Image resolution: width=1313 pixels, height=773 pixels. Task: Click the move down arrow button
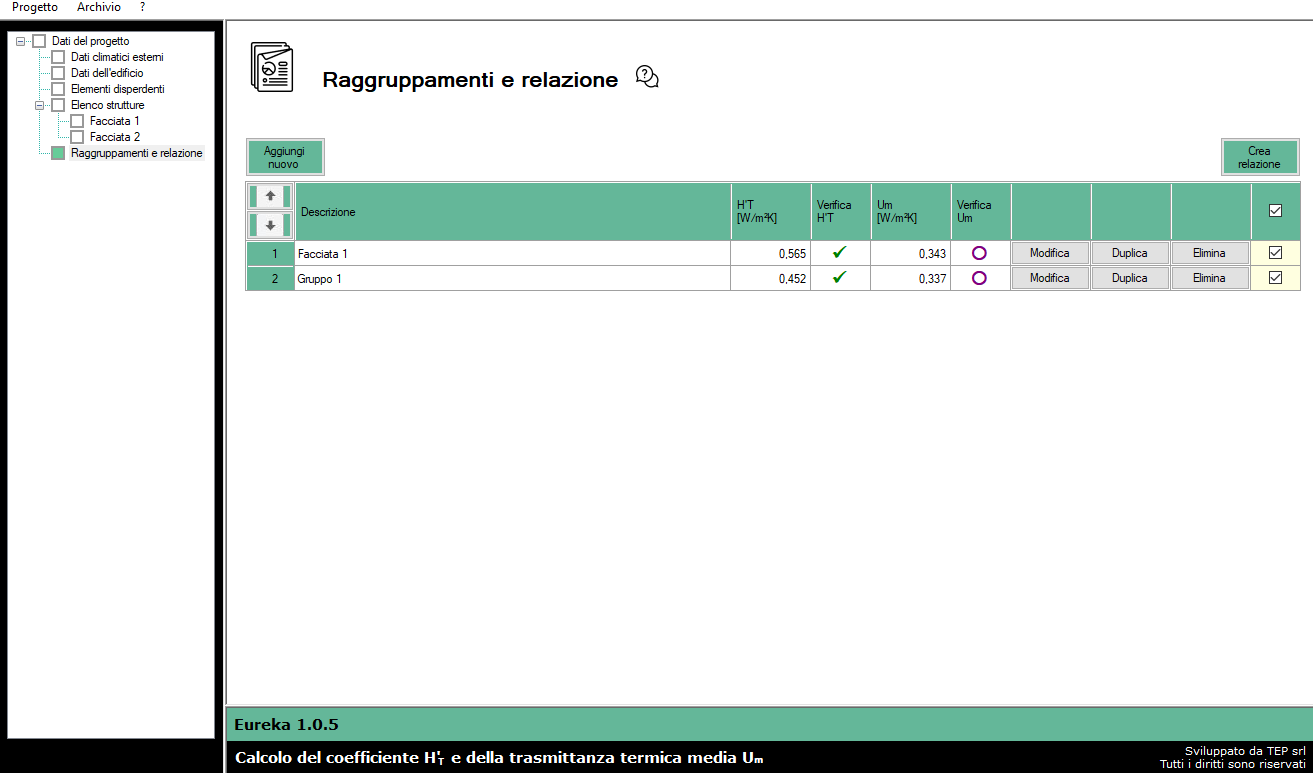pyautogui.click(x=270, y=225)
